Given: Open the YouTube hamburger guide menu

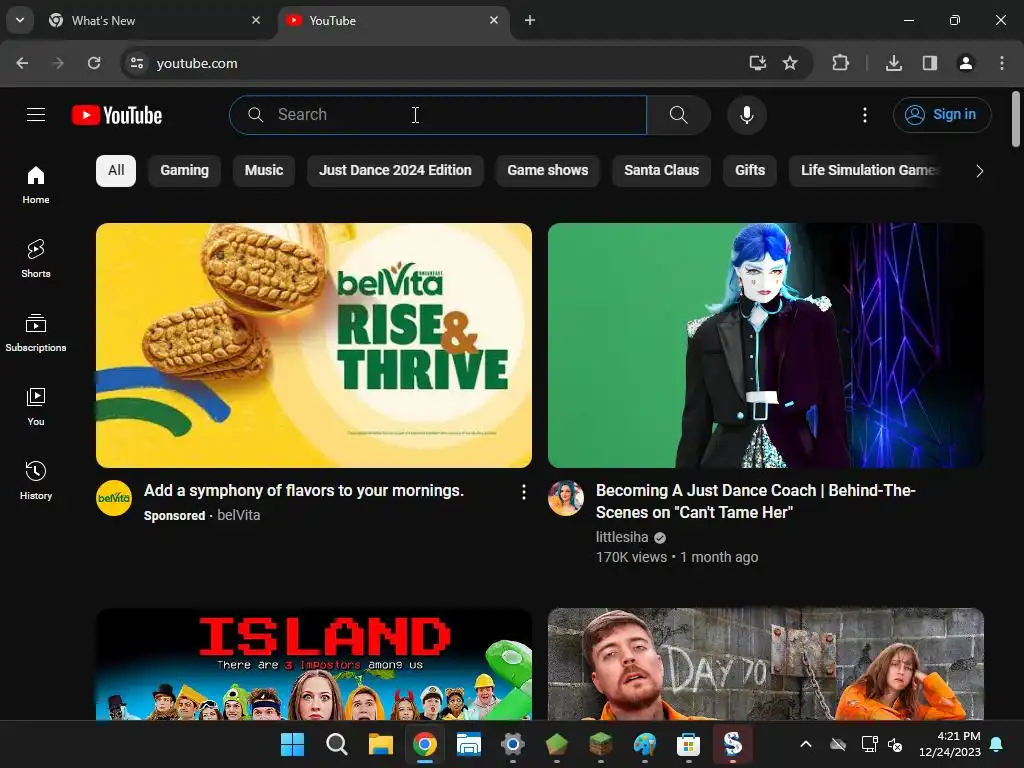Looking at the screenshot, I should click(36, 115).
